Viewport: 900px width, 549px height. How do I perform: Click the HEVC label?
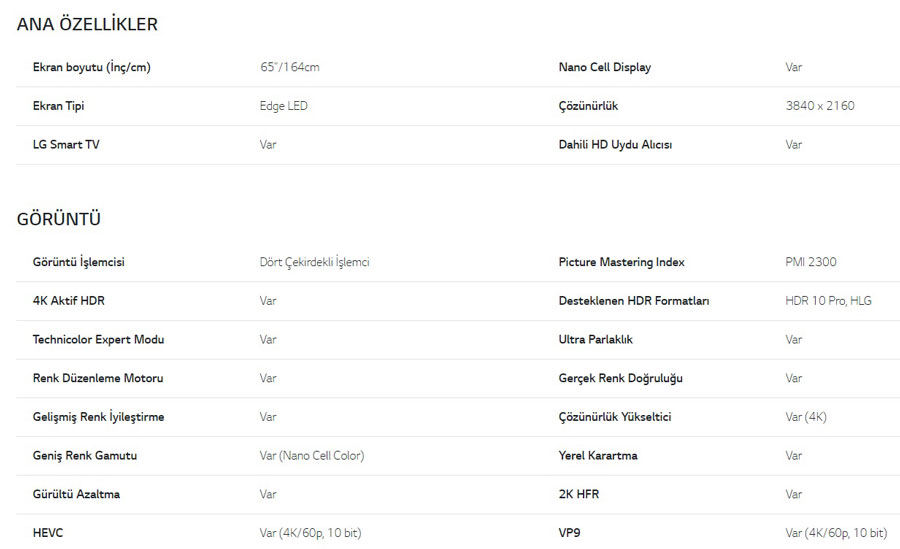[48, 533]
